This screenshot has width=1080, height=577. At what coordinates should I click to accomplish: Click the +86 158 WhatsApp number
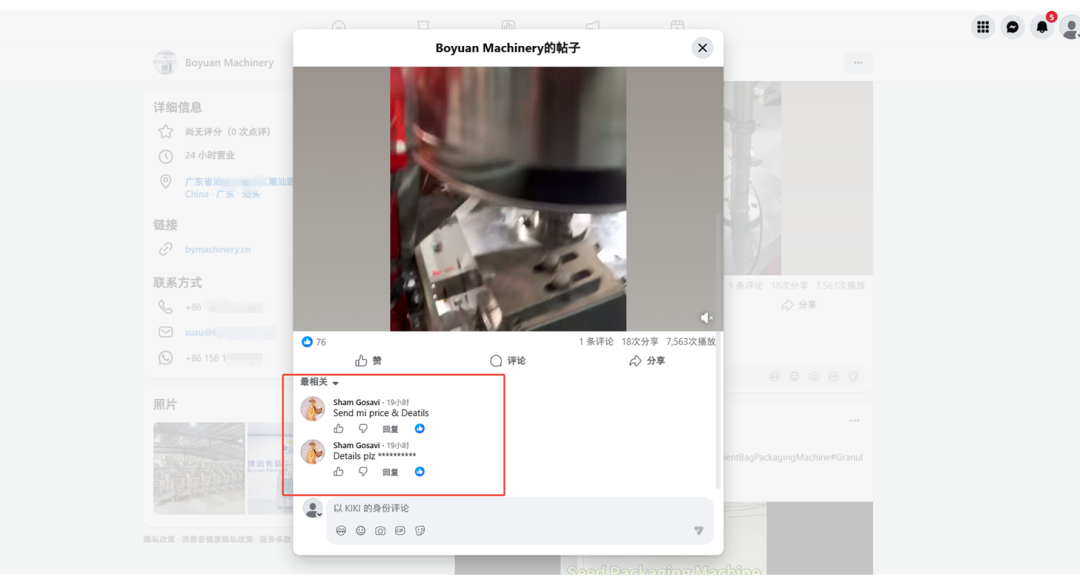point(224,358)
